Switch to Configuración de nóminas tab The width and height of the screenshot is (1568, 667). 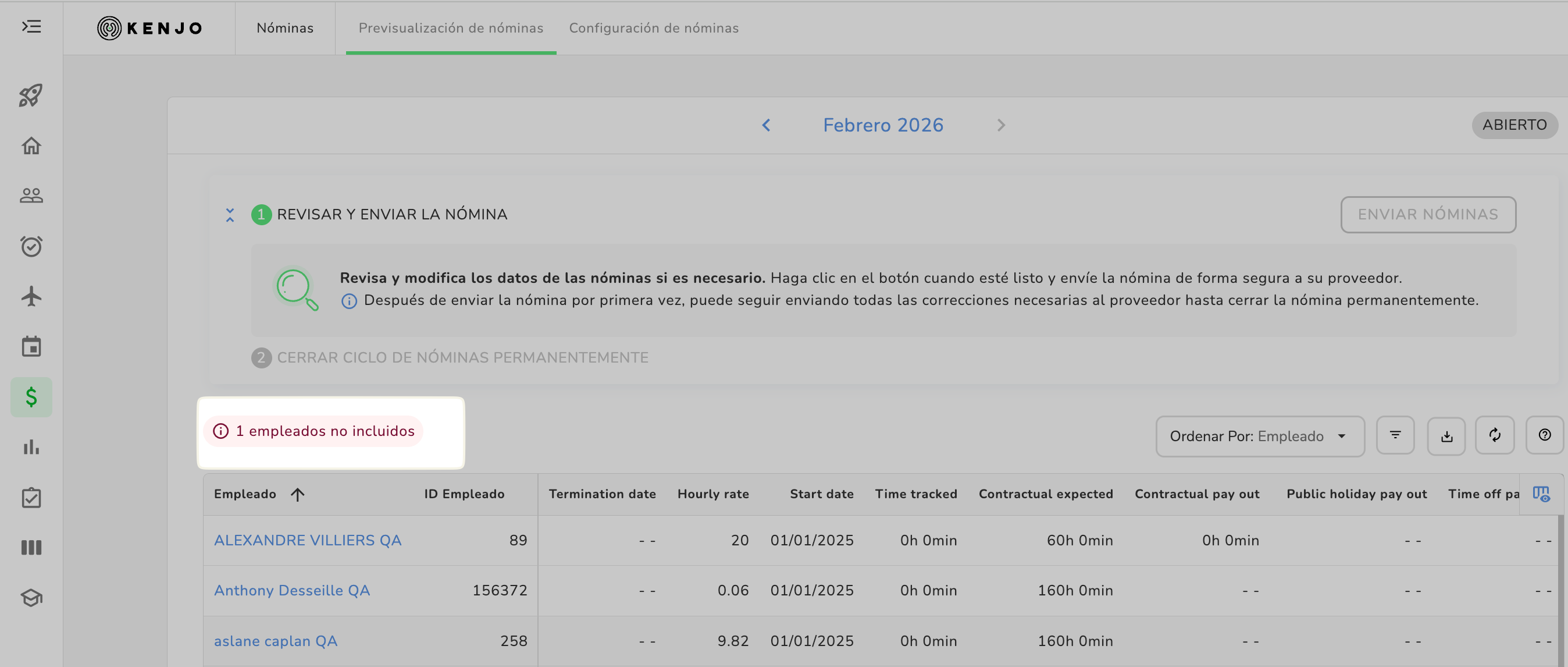click(x=653, y=28)
